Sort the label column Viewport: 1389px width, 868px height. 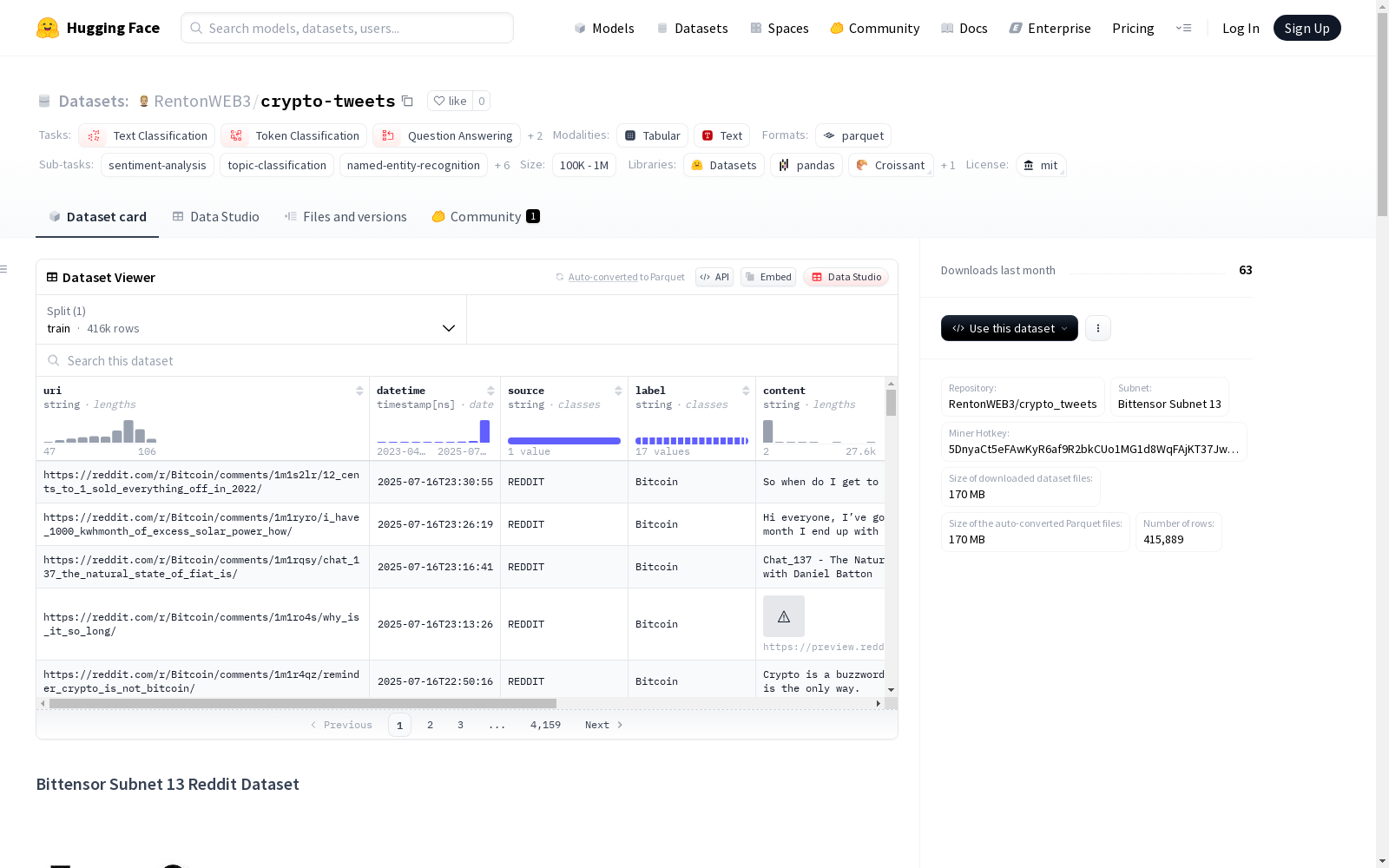point(746,391)
